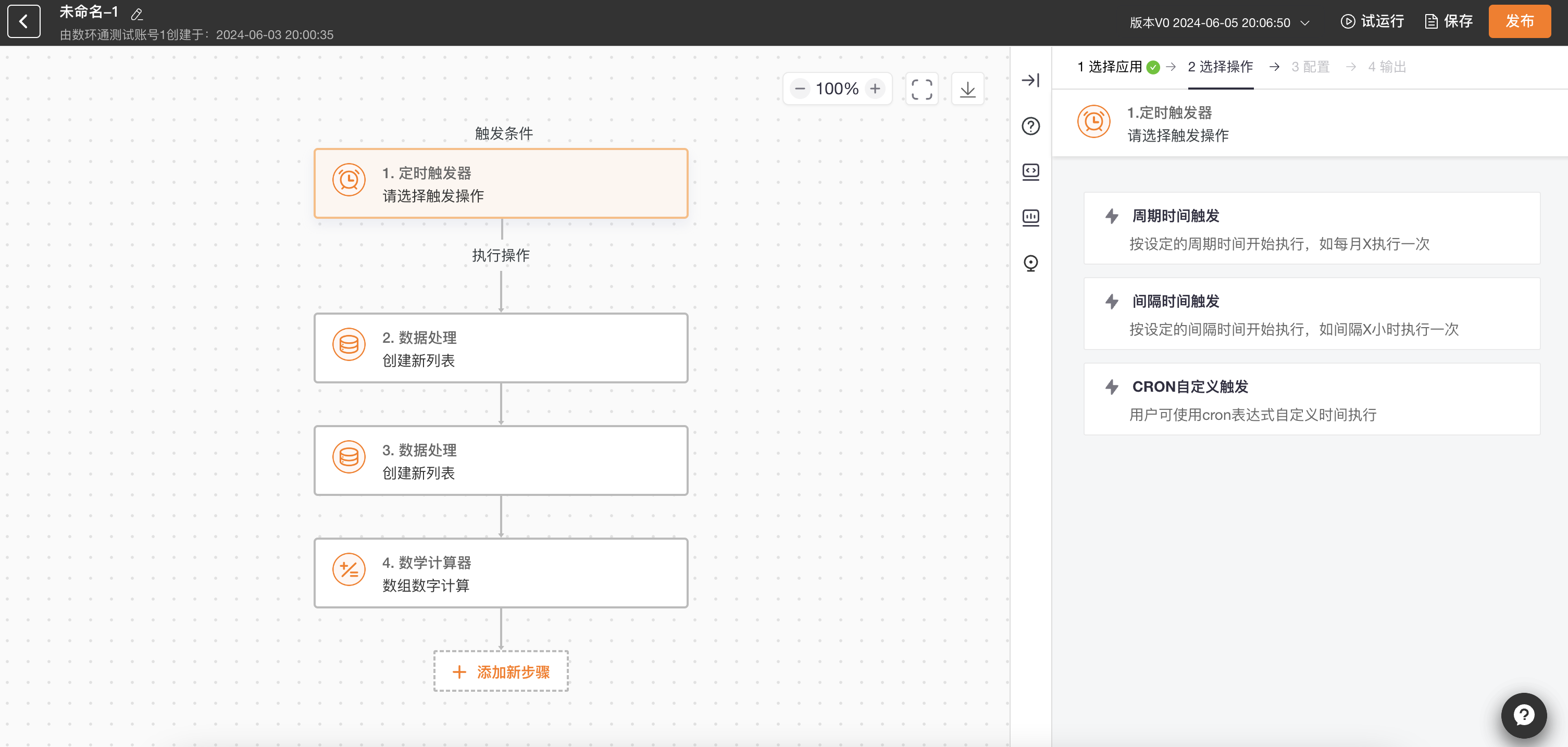Click the alarm clock icon in node 1
Image resolution: width=1568 pixels, height=747 pixels.
point(349,180)
